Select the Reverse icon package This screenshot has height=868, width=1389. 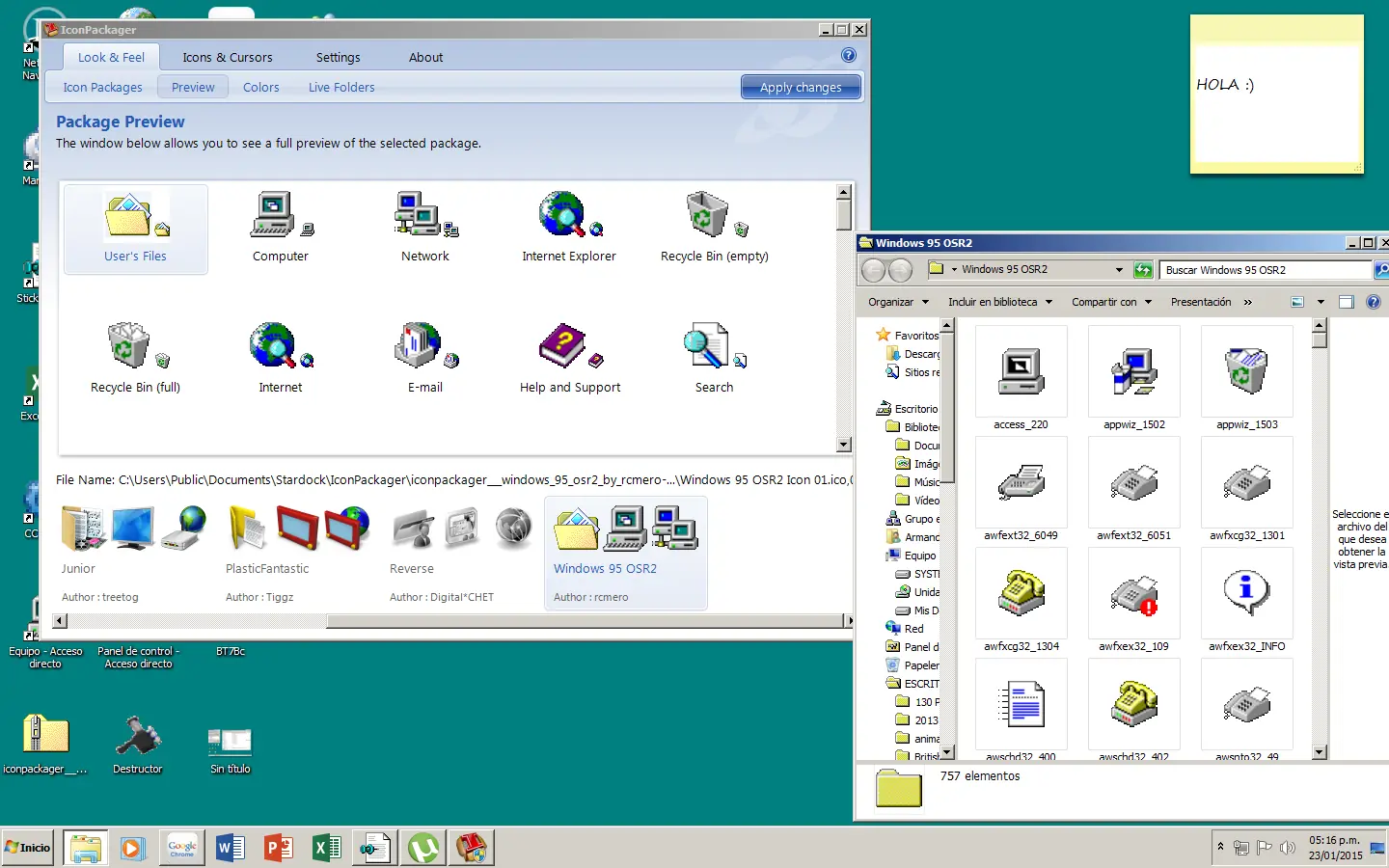(x=463, y=553)
